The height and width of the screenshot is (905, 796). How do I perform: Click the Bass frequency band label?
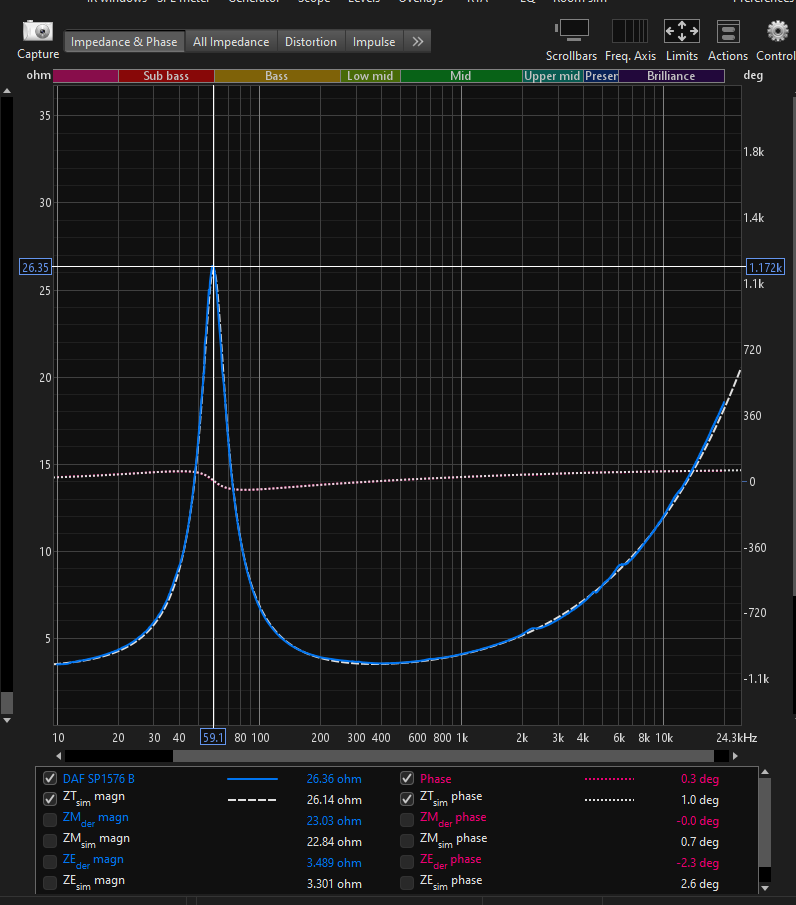277,76
